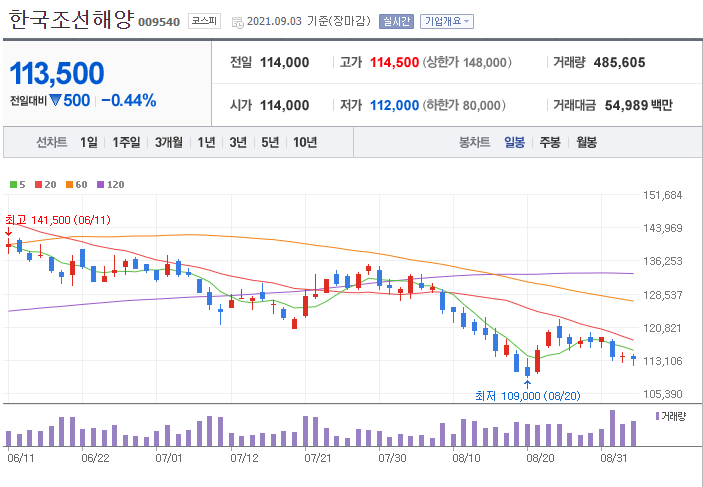The width and height of the screenshot is (703, 487).
Task: Click the stock name 한국조선해양
Action: pos(71,20)
